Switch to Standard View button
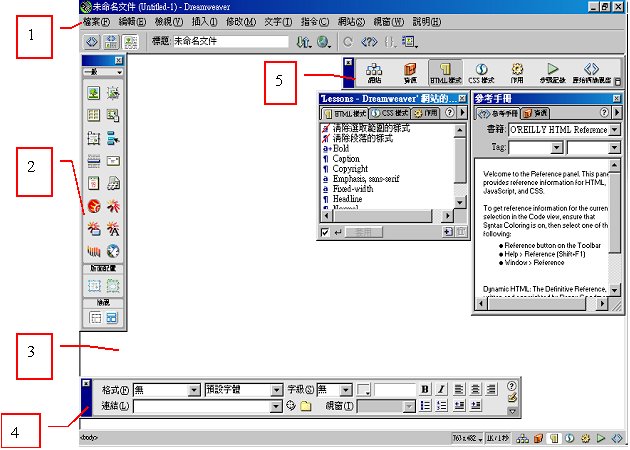 click(95, 318)
